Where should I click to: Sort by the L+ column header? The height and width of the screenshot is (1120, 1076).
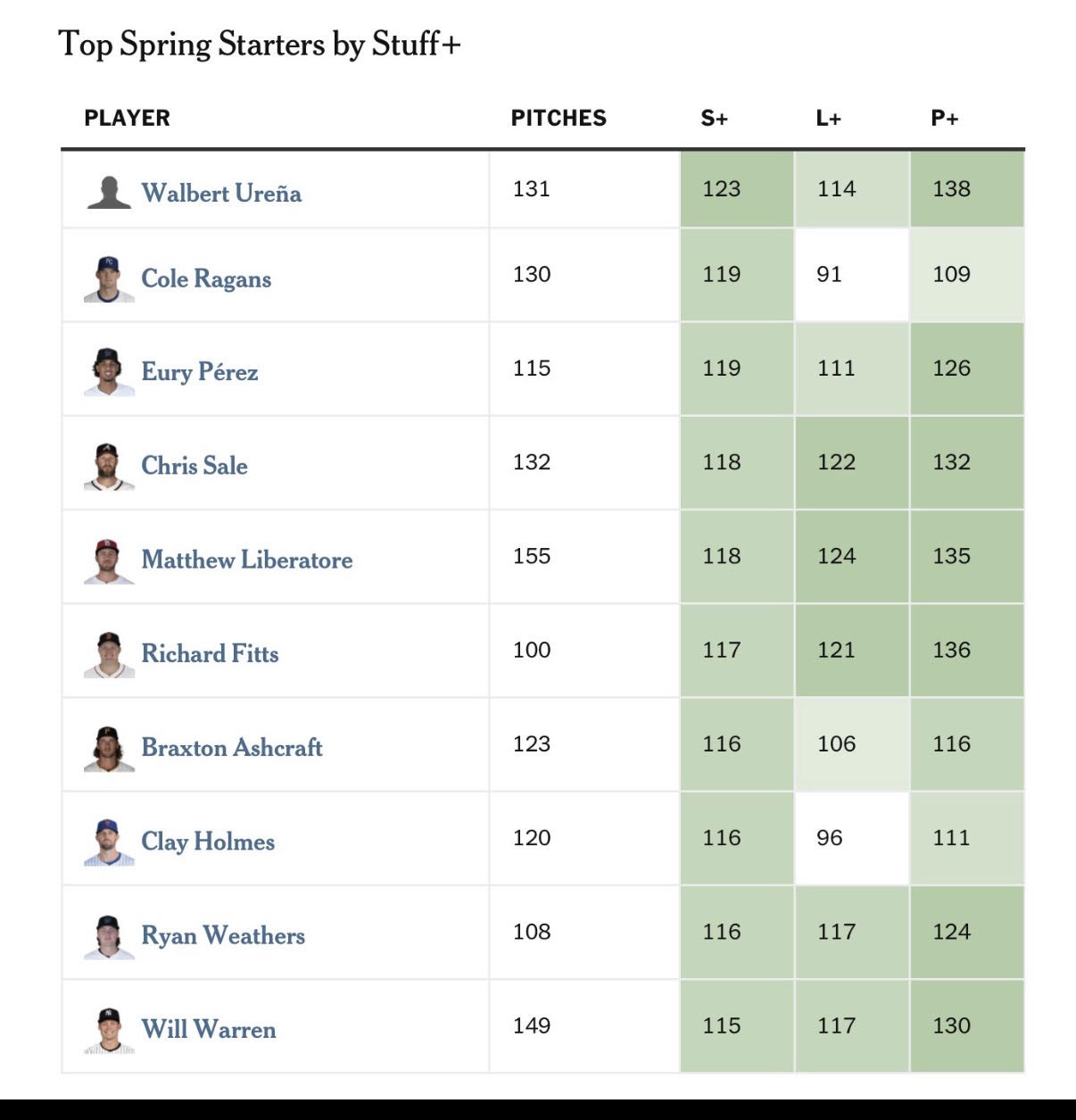(x=829, y=118)
